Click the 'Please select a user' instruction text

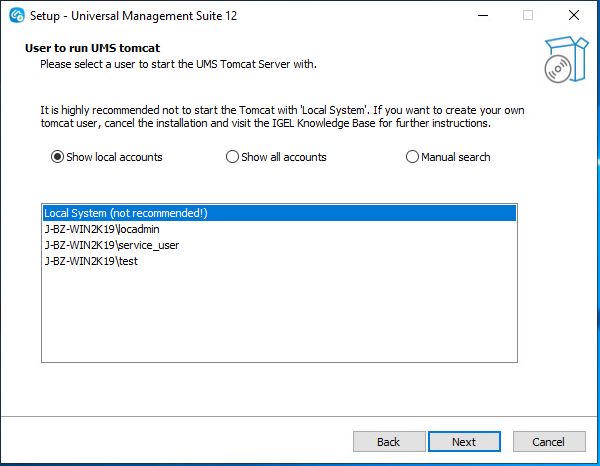pyautogui.click(x=177, y=64)
